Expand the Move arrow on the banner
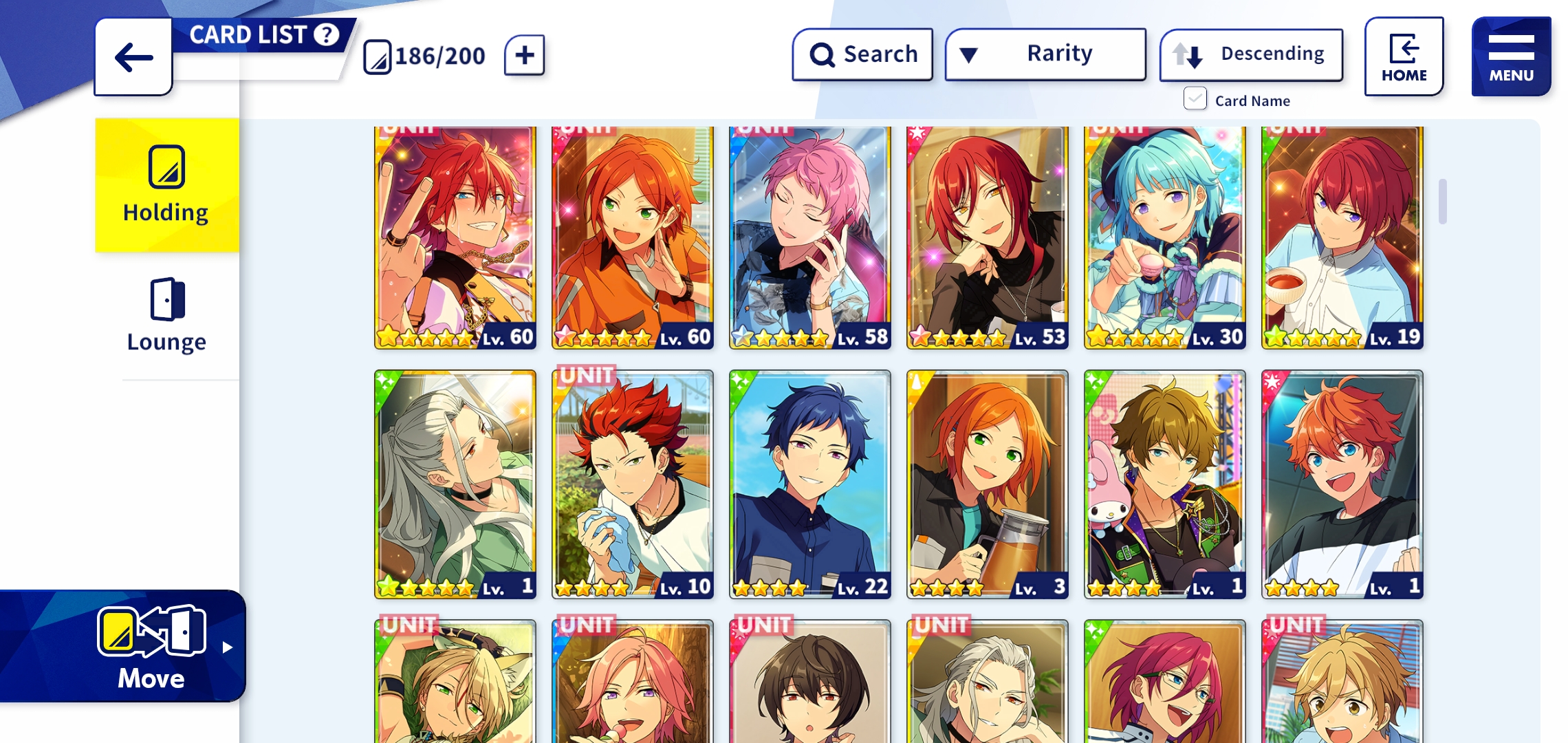The height and width of the screenshot is (743, 1568). point(228,647)
